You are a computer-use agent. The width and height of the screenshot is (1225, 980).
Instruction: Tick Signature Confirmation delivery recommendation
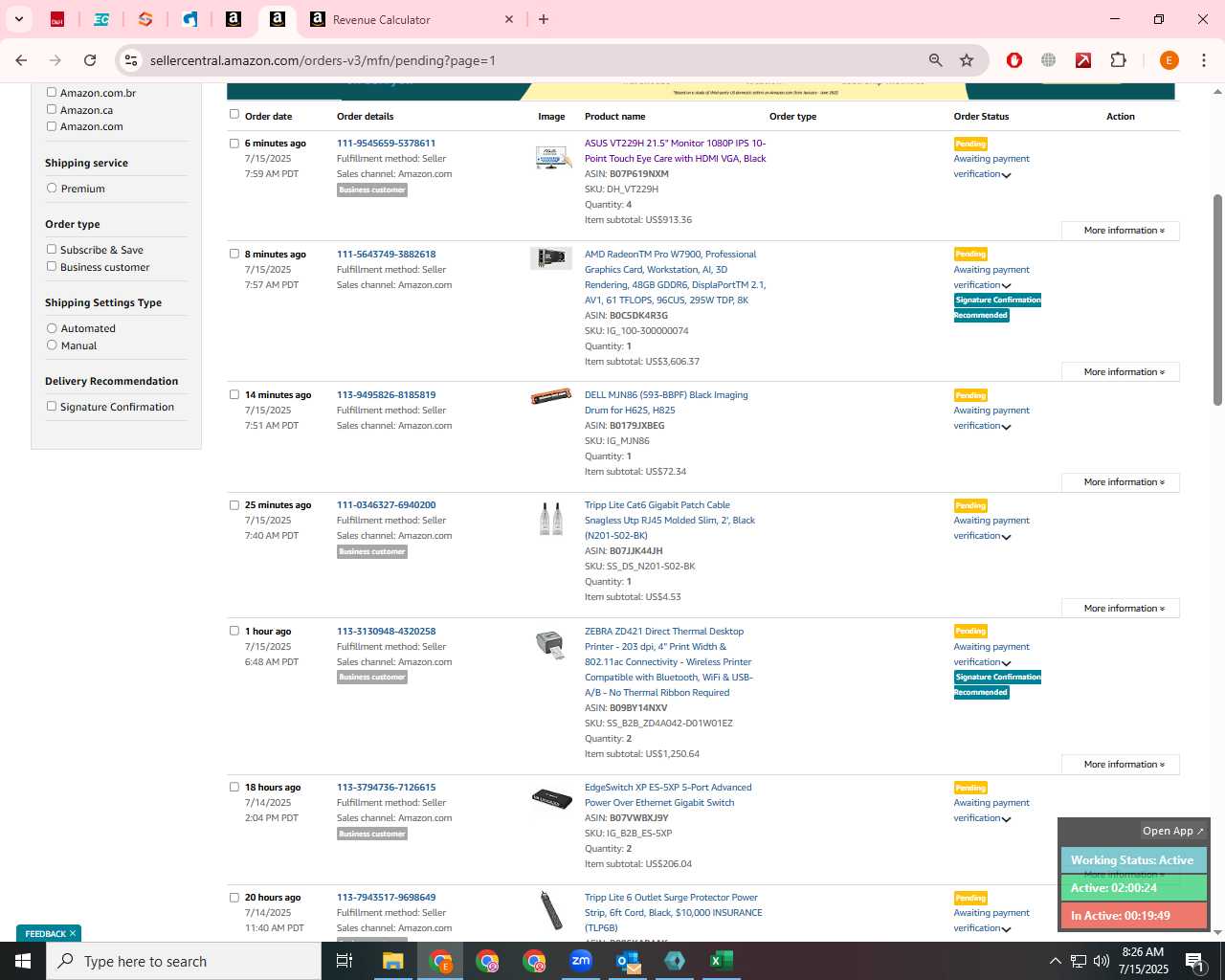point(52,406)
